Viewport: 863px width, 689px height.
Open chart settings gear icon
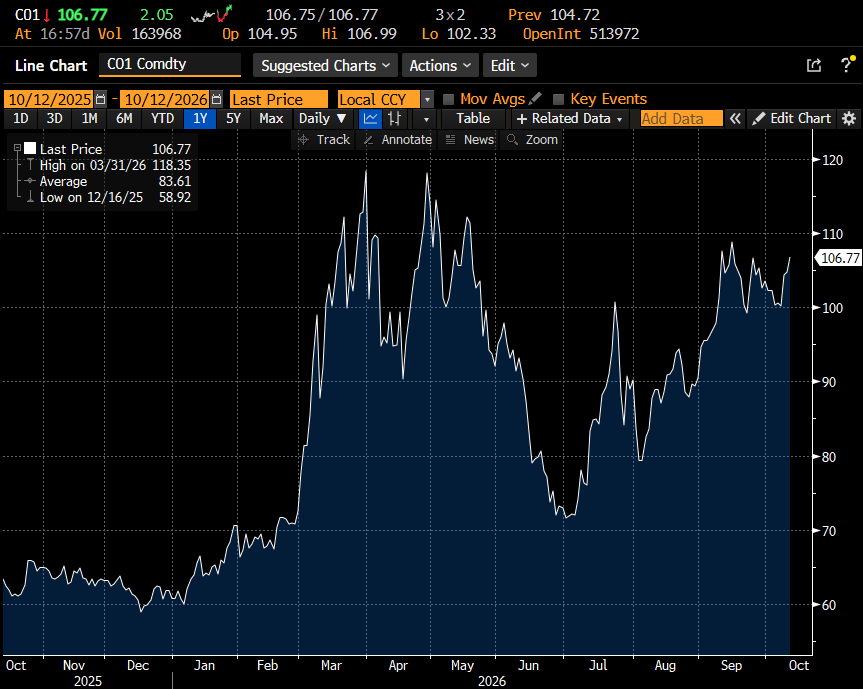(x=849, y=118)
